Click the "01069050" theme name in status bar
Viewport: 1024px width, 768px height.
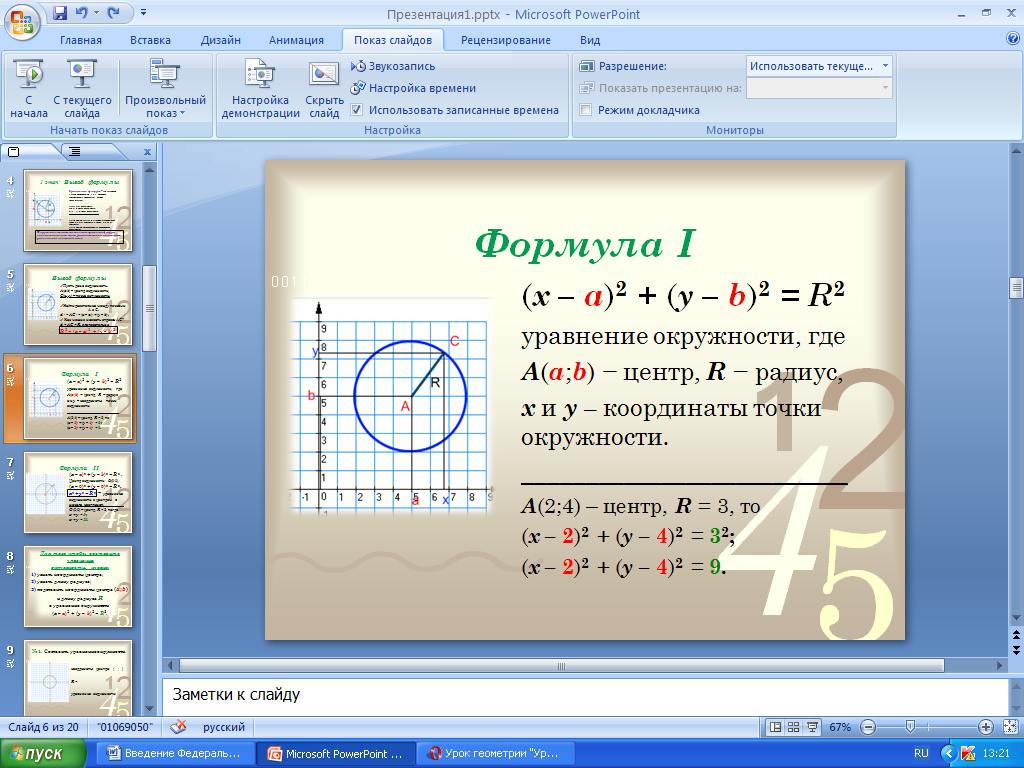[x=125, y=727]
